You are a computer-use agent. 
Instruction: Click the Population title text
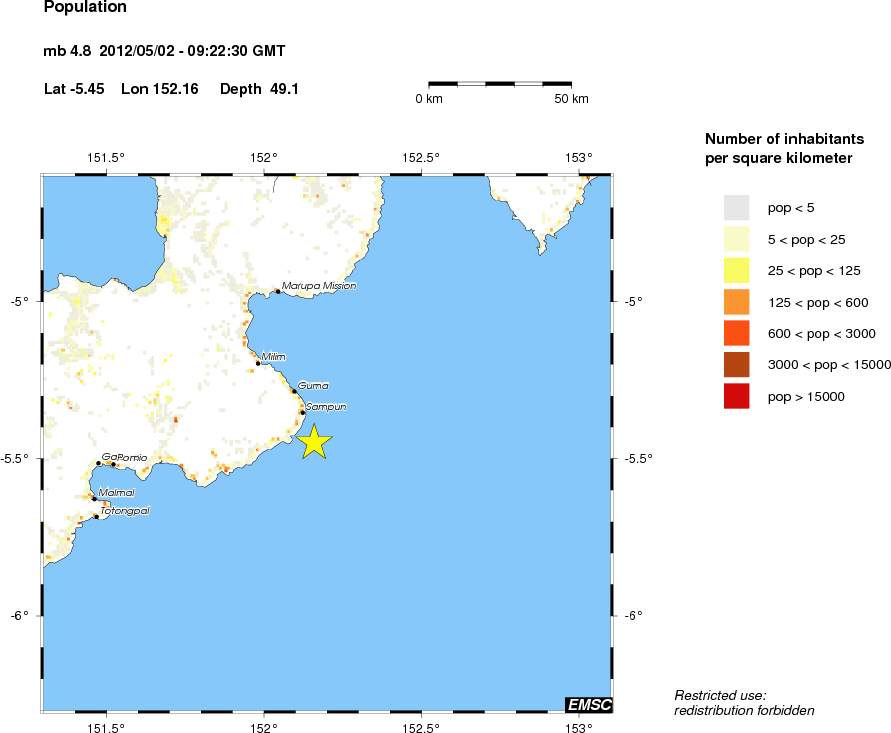point(86,8)
